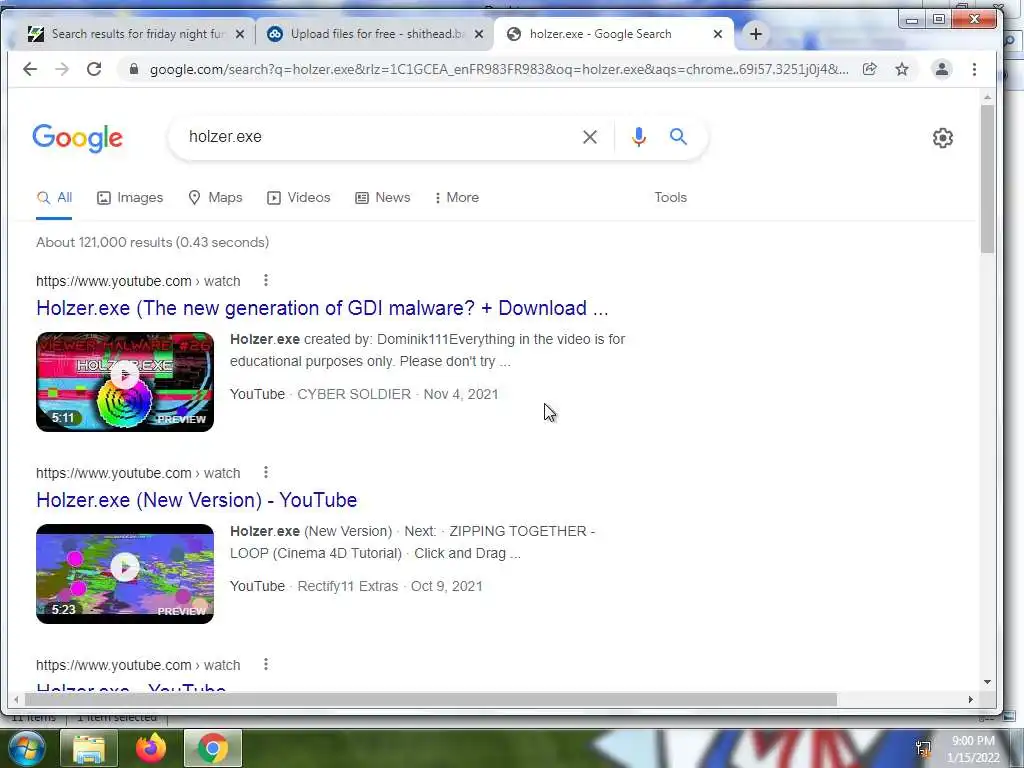
Task: Open Google quick settings gear
Action: 942,138
